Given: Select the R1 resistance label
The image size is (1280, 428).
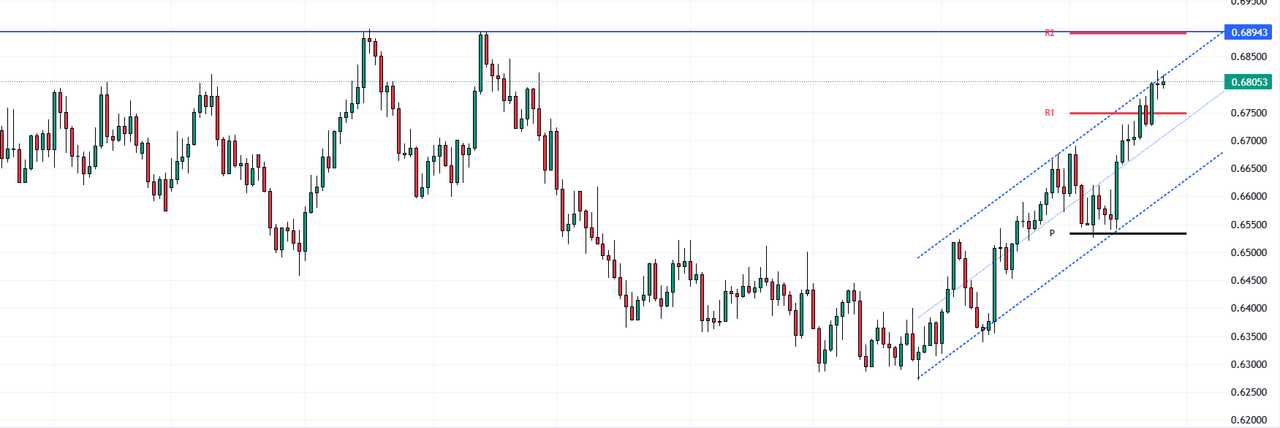Looking at the screenshot, I should point(1050,113).
